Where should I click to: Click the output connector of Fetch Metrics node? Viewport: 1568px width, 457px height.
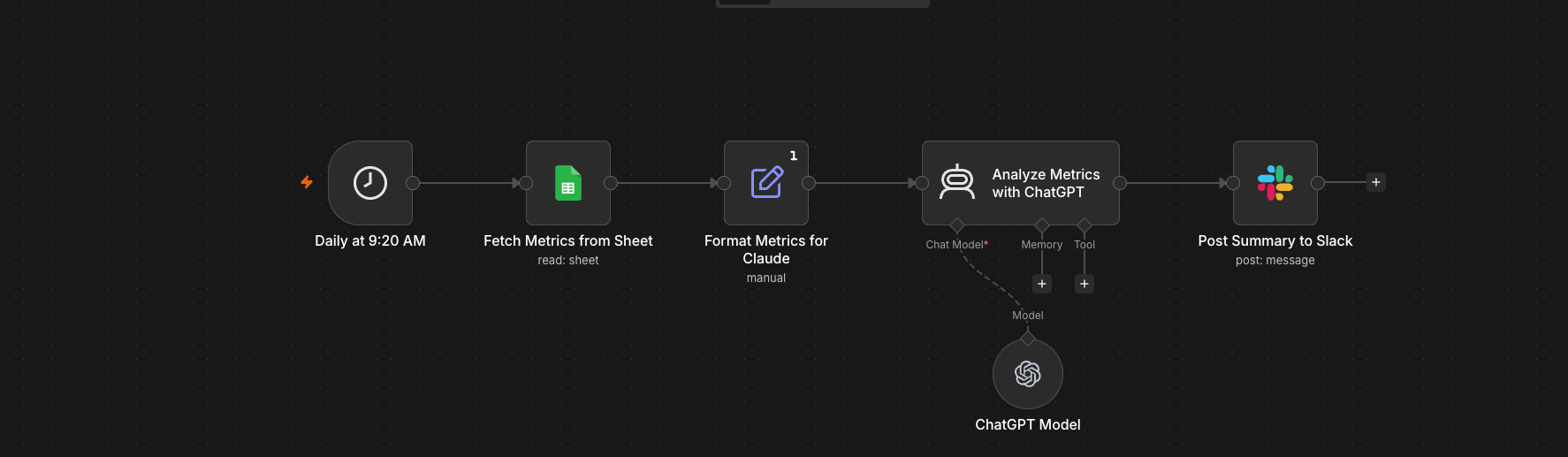click(x=611, y=183)
